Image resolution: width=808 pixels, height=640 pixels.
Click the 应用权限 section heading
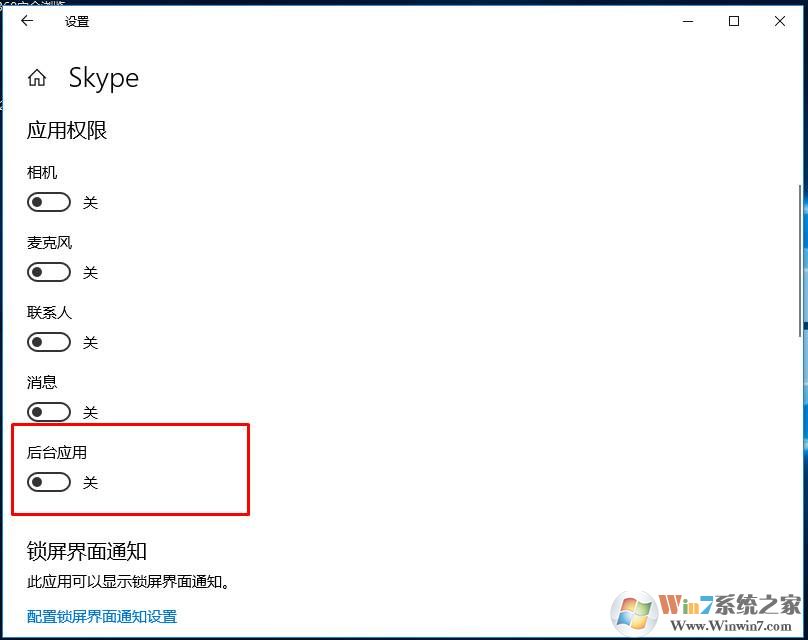(67, 130)
